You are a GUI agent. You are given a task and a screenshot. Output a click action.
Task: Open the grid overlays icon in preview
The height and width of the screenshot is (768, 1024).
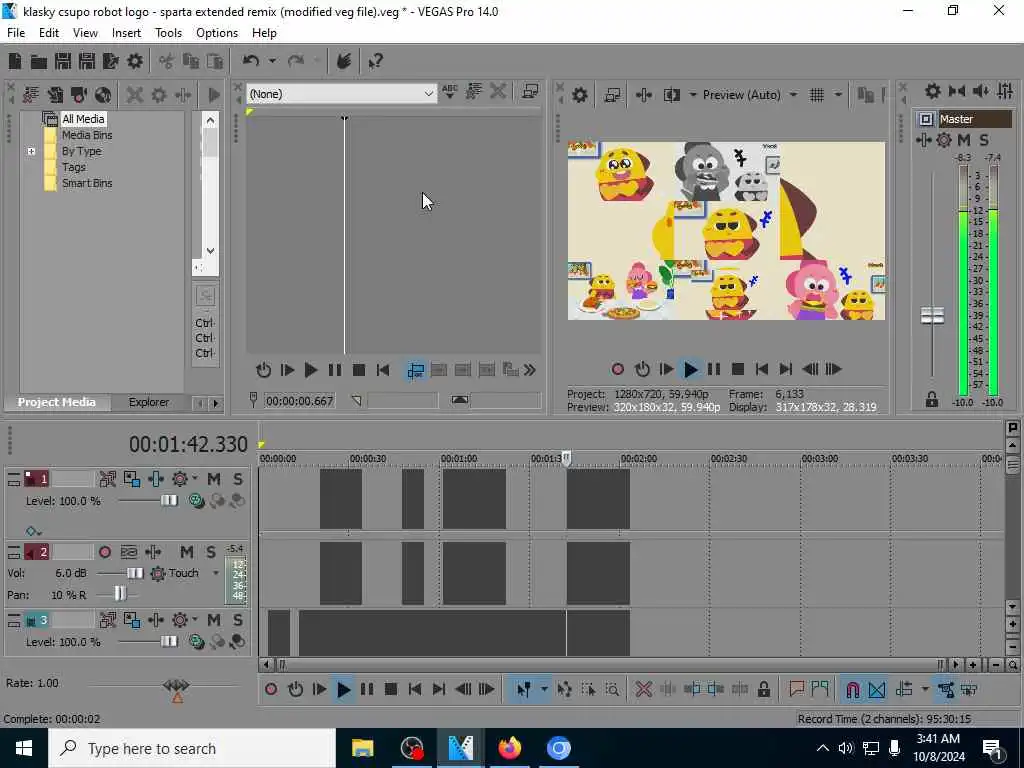(x=816, y=95)
